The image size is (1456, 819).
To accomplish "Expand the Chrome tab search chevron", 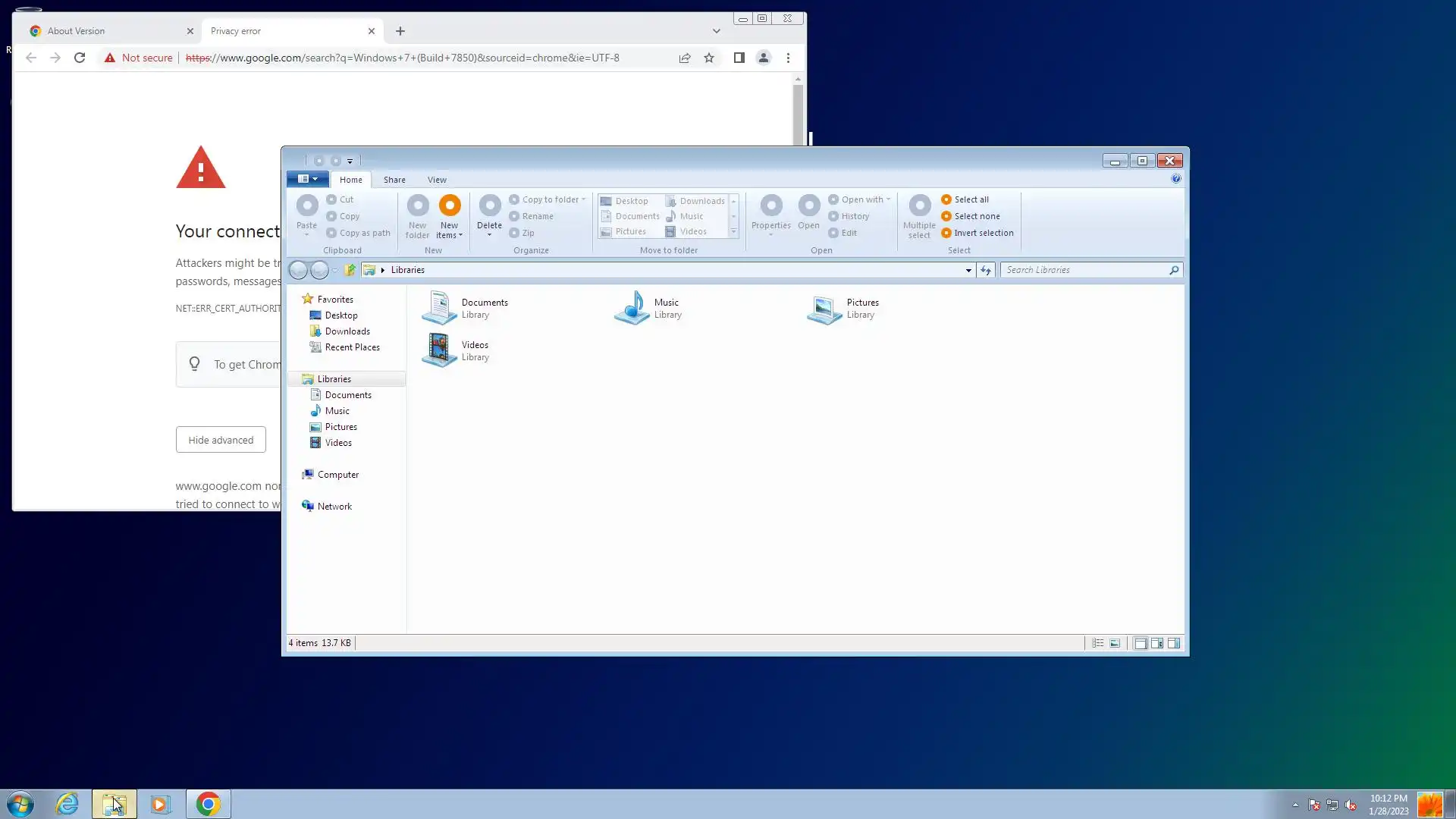I will tap(716, 31).
